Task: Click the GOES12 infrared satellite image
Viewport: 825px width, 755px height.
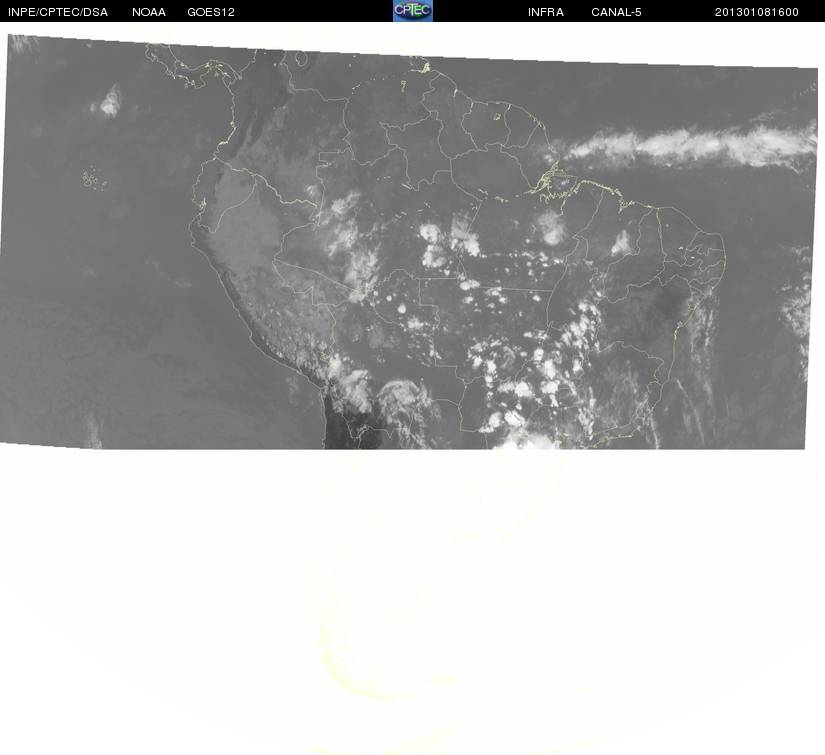Action: click(409, 242)
